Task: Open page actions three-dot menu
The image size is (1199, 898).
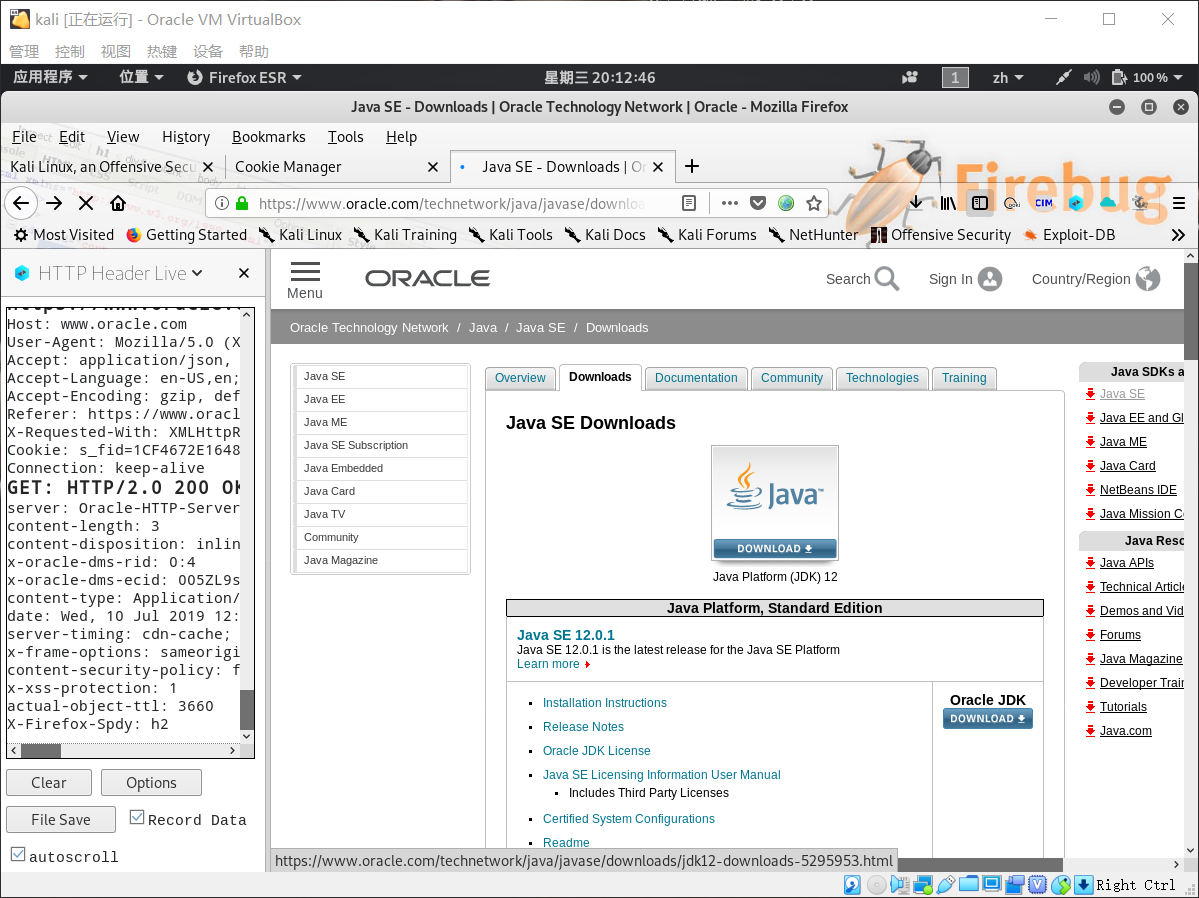Action: pyautogui.click(x=729, y=203)
